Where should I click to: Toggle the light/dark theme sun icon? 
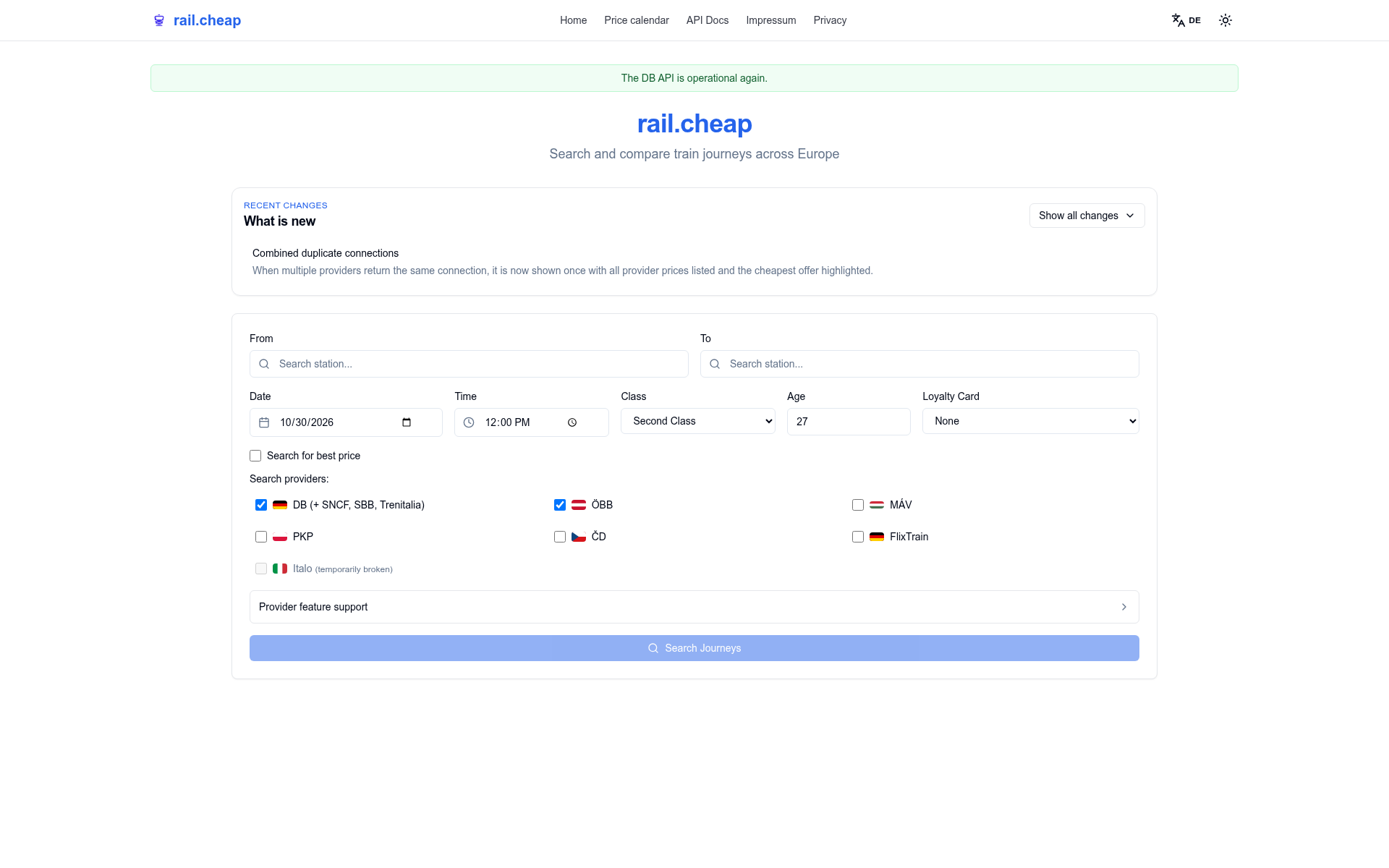[1225, 20]
